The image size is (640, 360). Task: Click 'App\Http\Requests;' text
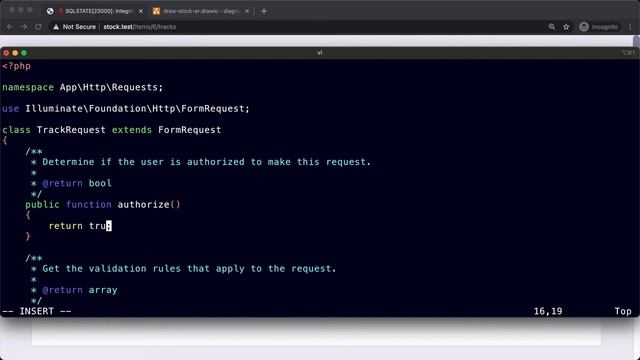[x=111, y=87]
